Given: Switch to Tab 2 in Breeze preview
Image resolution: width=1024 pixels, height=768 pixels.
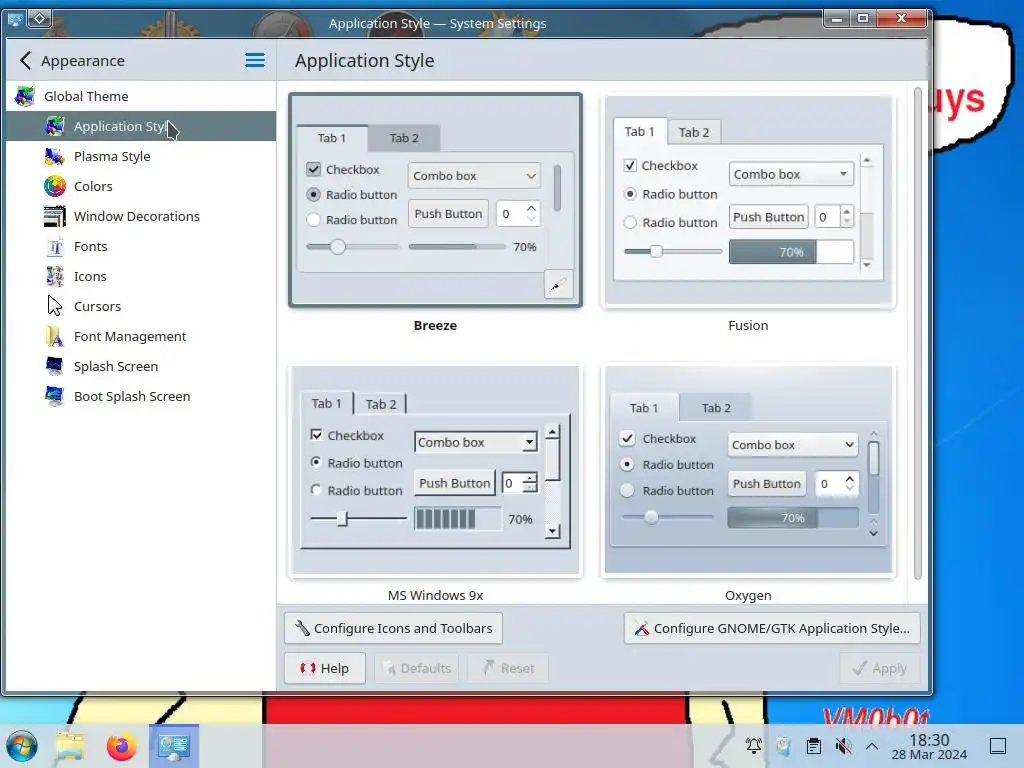Looking at the screenshot, I should [404, 138].
